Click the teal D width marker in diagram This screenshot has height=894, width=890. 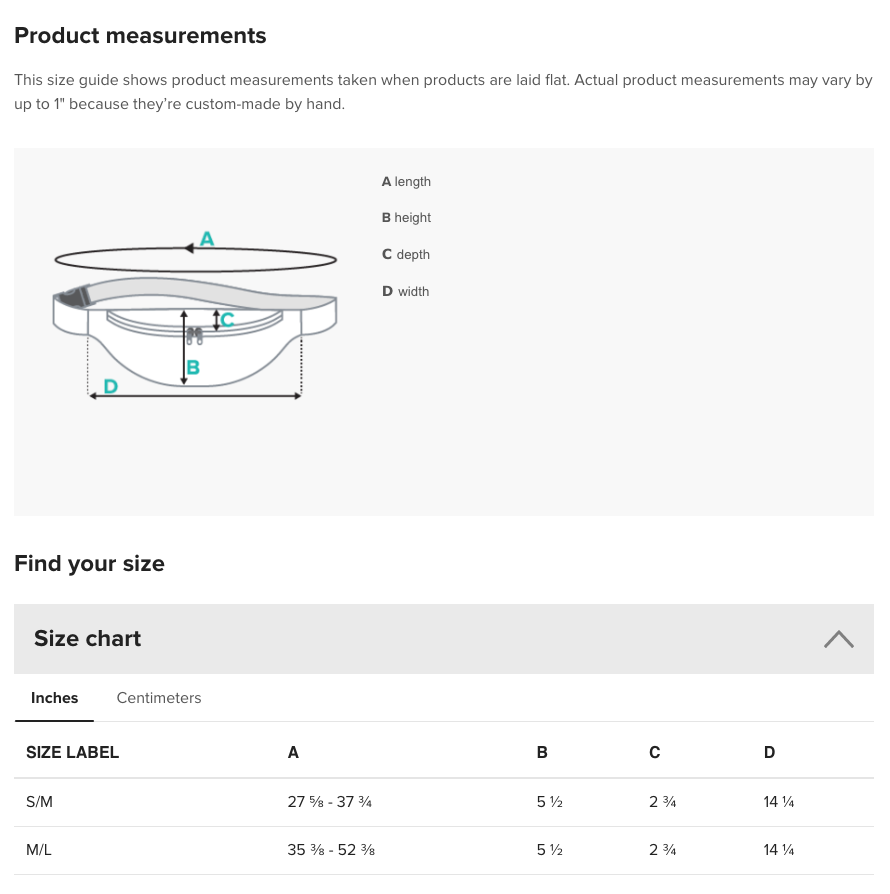[110, 386]
